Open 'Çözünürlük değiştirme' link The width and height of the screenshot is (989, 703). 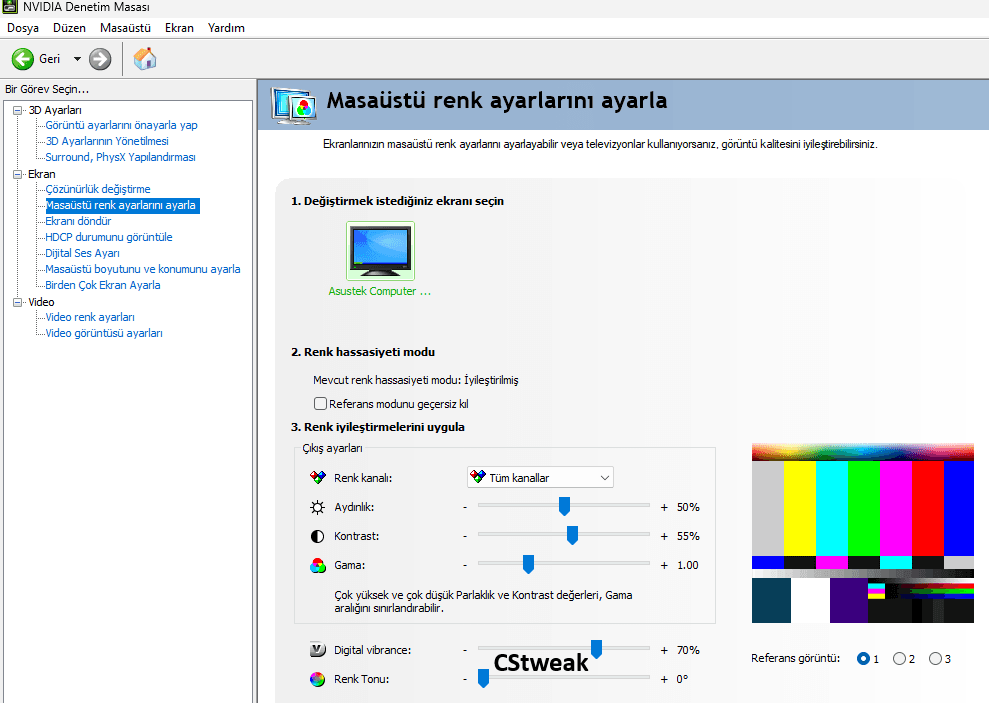click(98, 189)
